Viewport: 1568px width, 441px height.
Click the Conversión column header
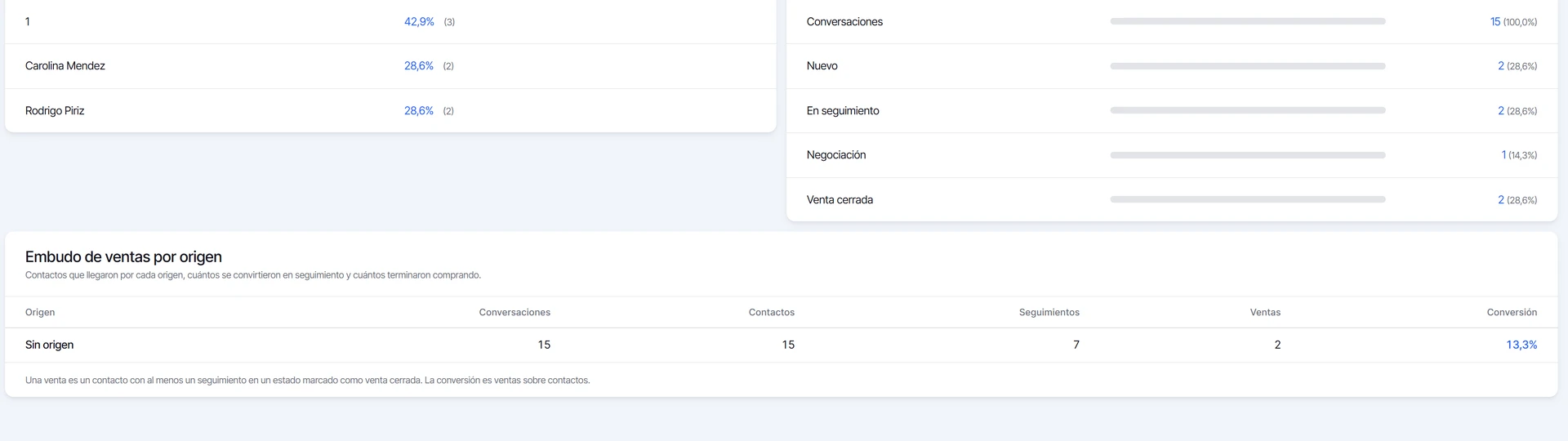1512,313
